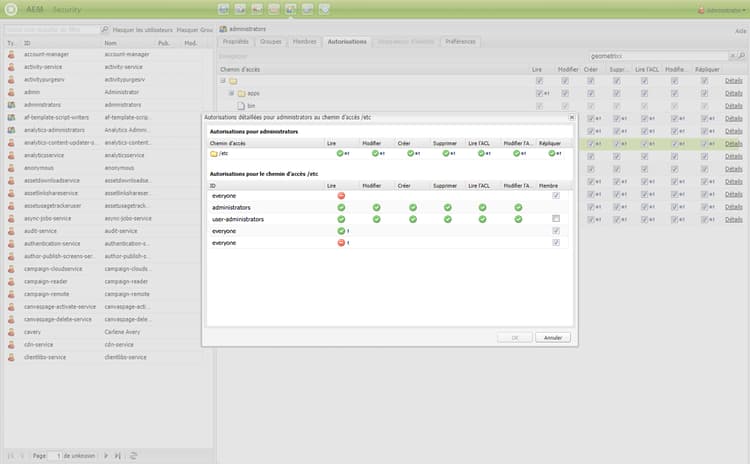Toggle the Répliquer checkbox in the bin row
The image size is (750, 464).
point(705,106)
